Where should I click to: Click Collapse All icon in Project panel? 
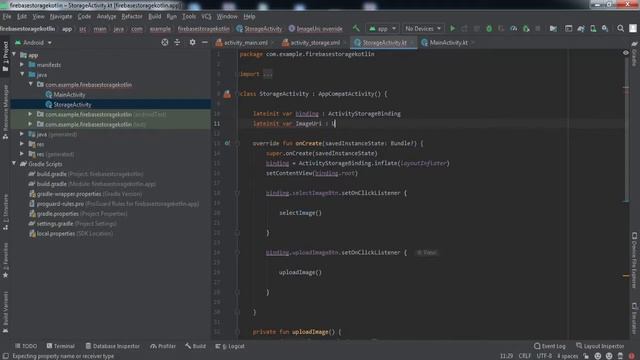pyautogui.click(x=177, y=42)
